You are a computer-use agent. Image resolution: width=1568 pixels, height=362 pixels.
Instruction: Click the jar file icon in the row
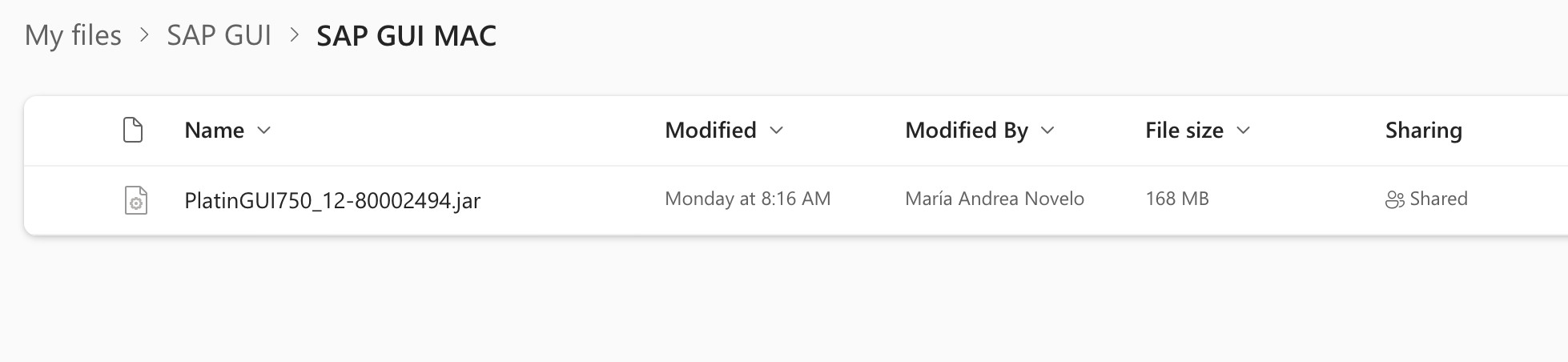(x=136, y=199)
